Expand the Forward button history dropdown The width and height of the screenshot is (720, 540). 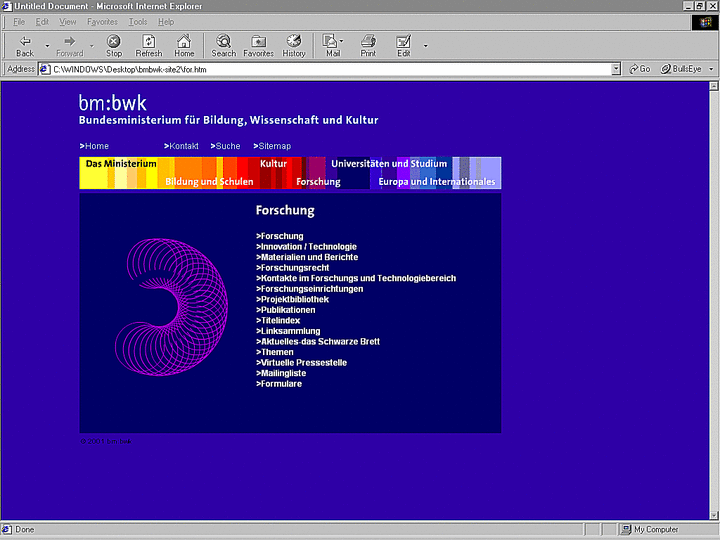(92, 46)
